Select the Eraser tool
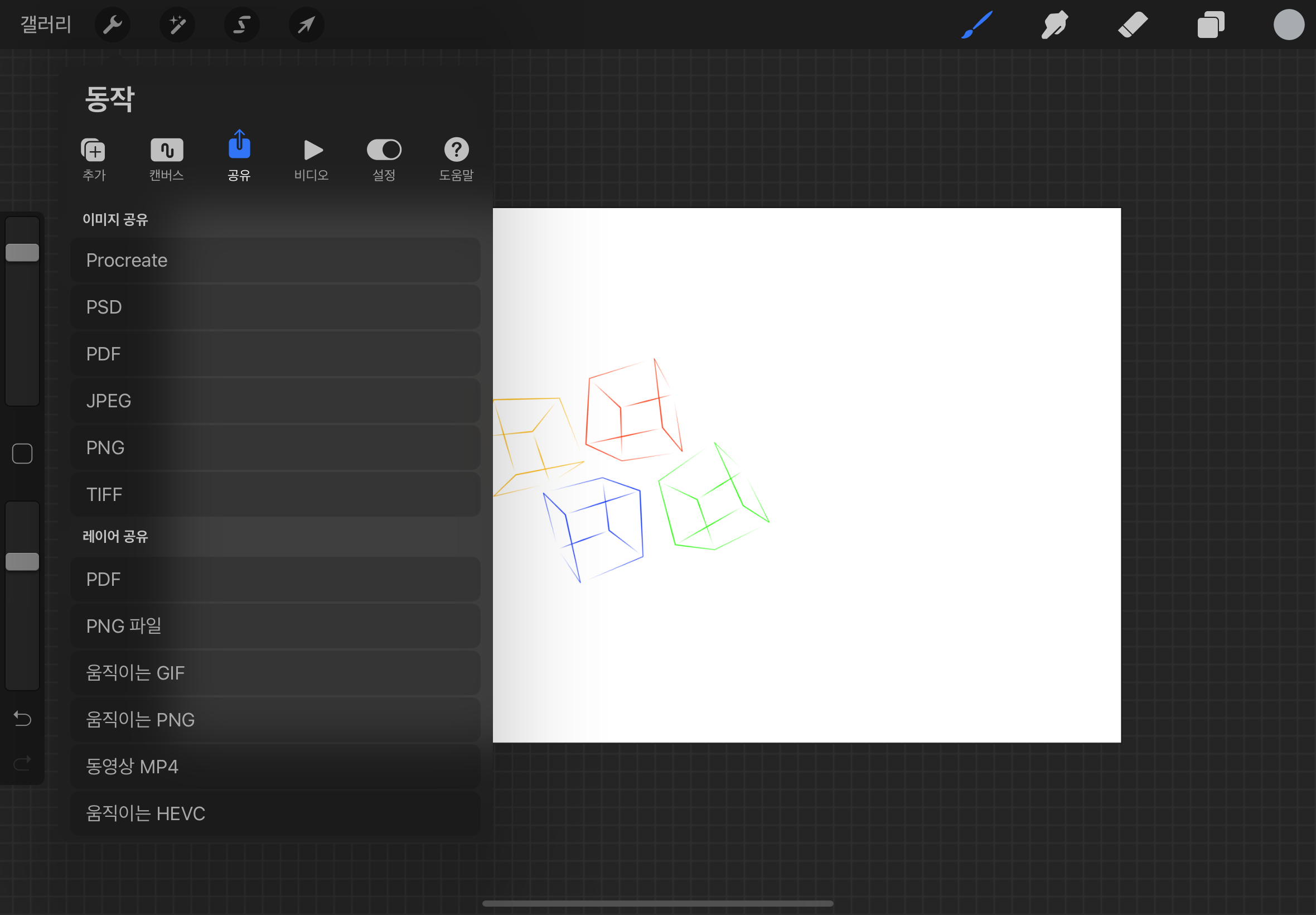 click(x=1133, y=25)
